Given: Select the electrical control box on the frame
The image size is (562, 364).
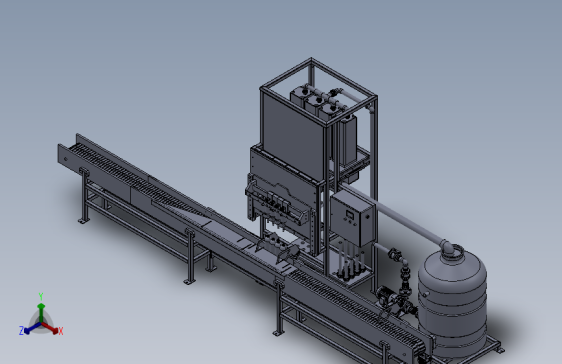Looking at the screenshot, I should tap(352, 218).
